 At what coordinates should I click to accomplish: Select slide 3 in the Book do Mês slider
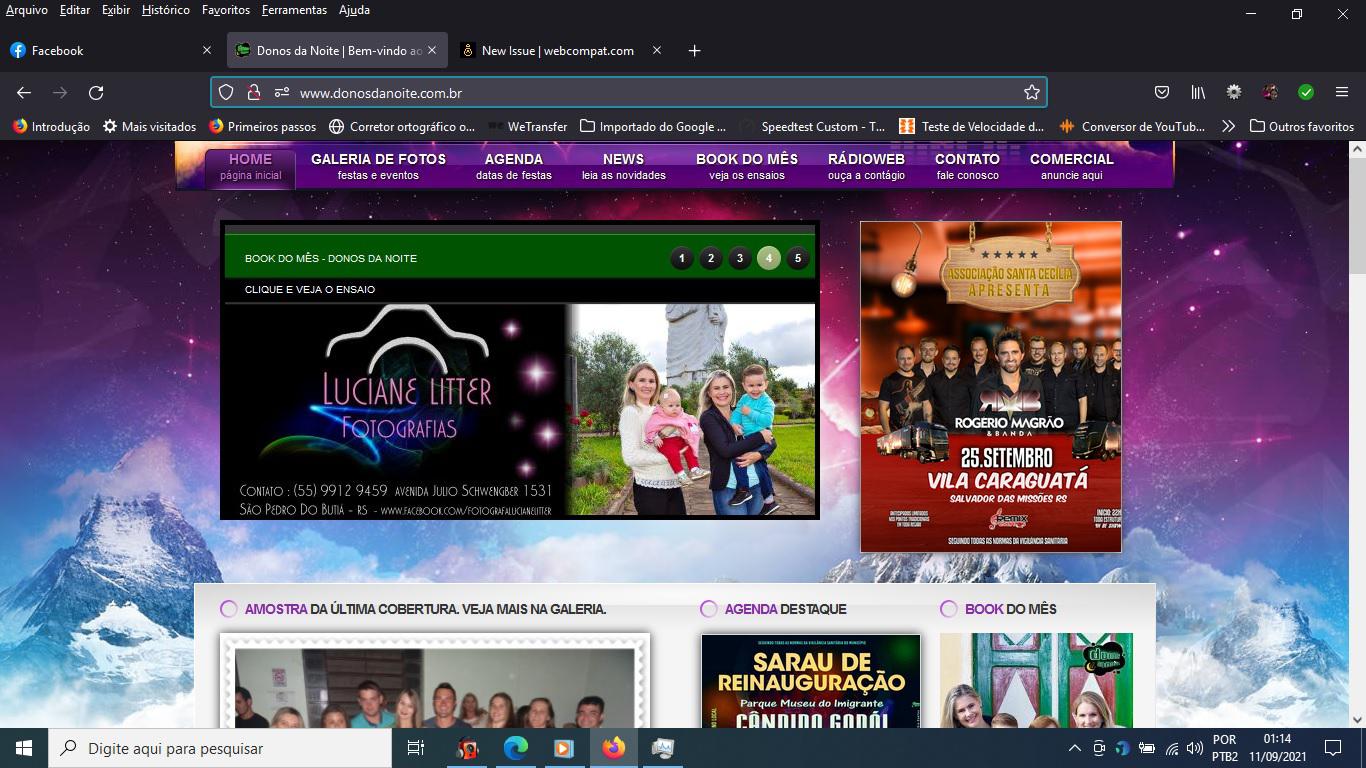click(x=740, y=258)
